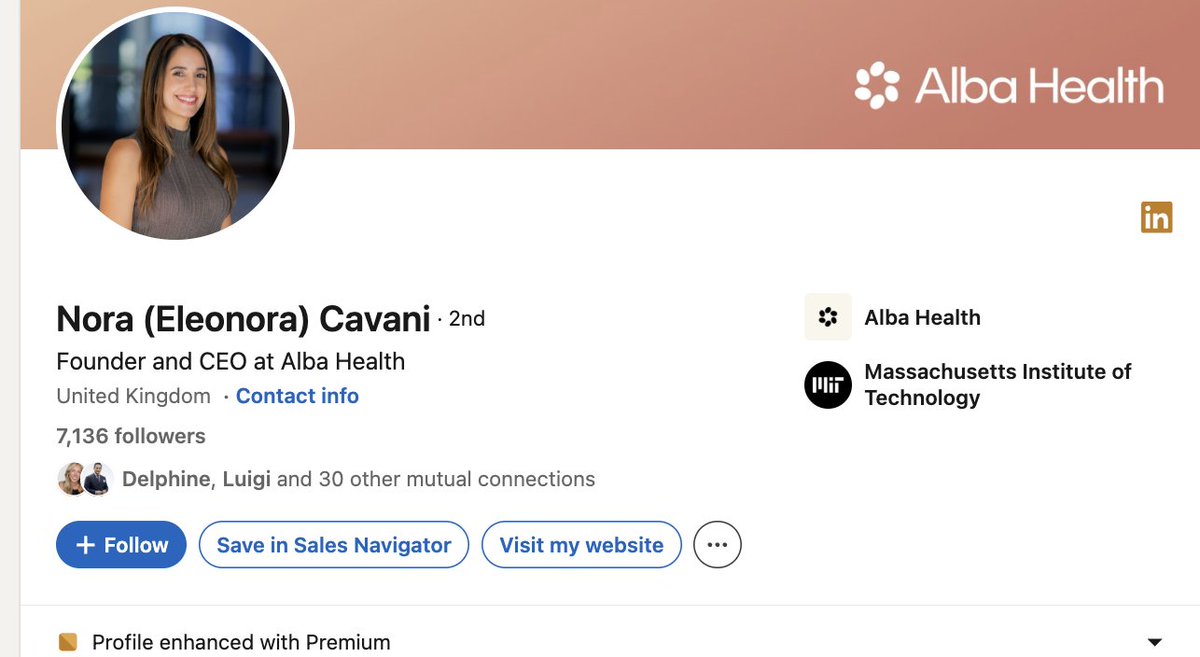
Task: Open the mutual connections avatar pair
Action: click(83, 480)
